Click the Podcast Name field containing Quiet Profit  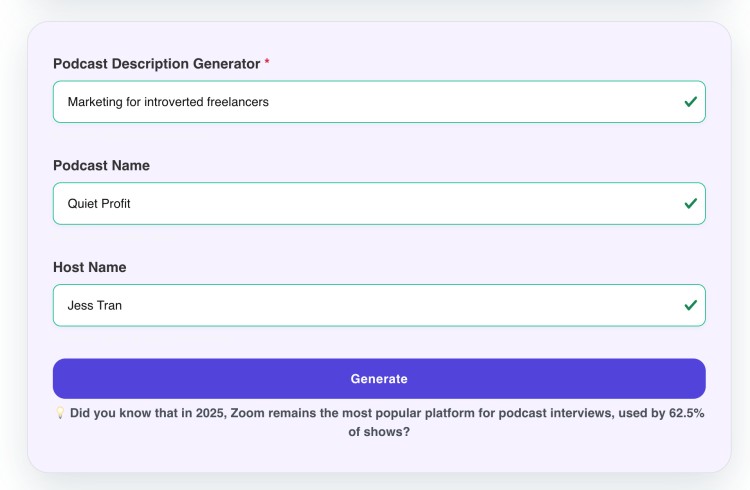pyautogui.click(x=379, y=203)
